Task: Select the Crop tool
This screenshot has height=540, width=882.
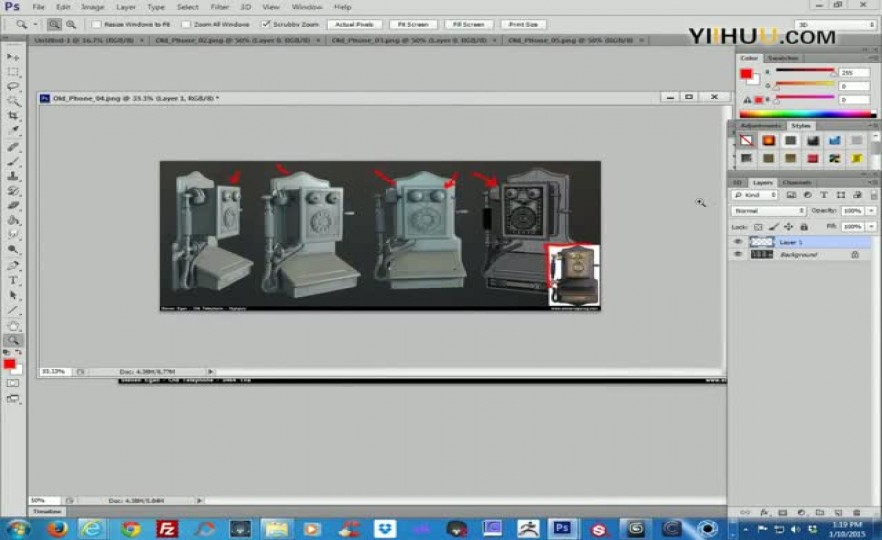Action: coord(13,116)
